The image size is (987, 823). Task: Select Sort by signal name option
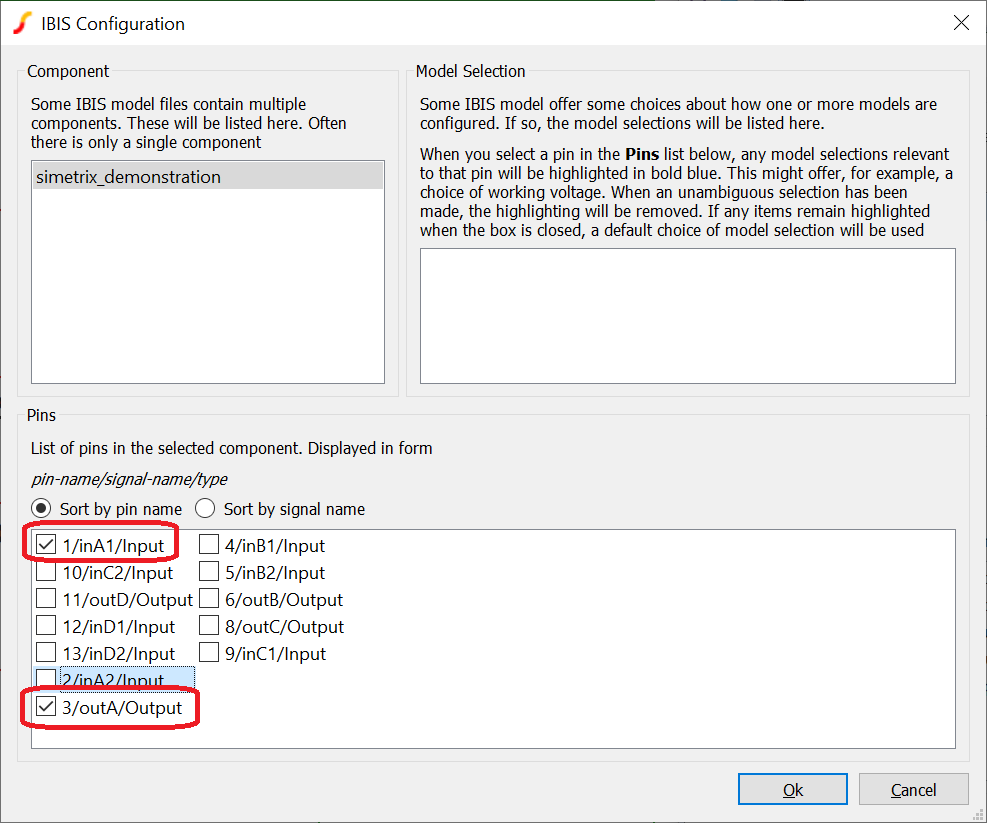[x=206, y=509]
